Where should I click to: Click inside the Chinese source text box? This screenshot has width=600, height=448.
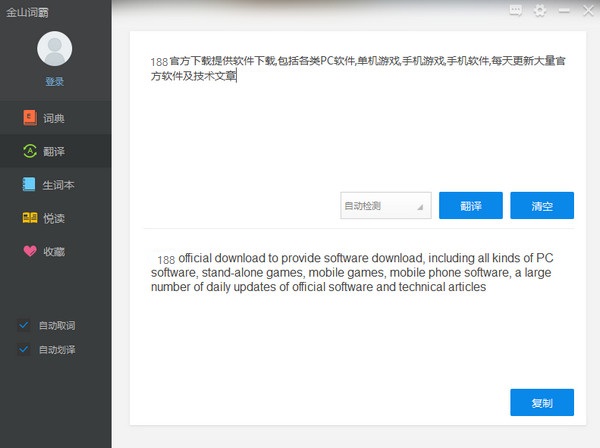coord(350,120)
